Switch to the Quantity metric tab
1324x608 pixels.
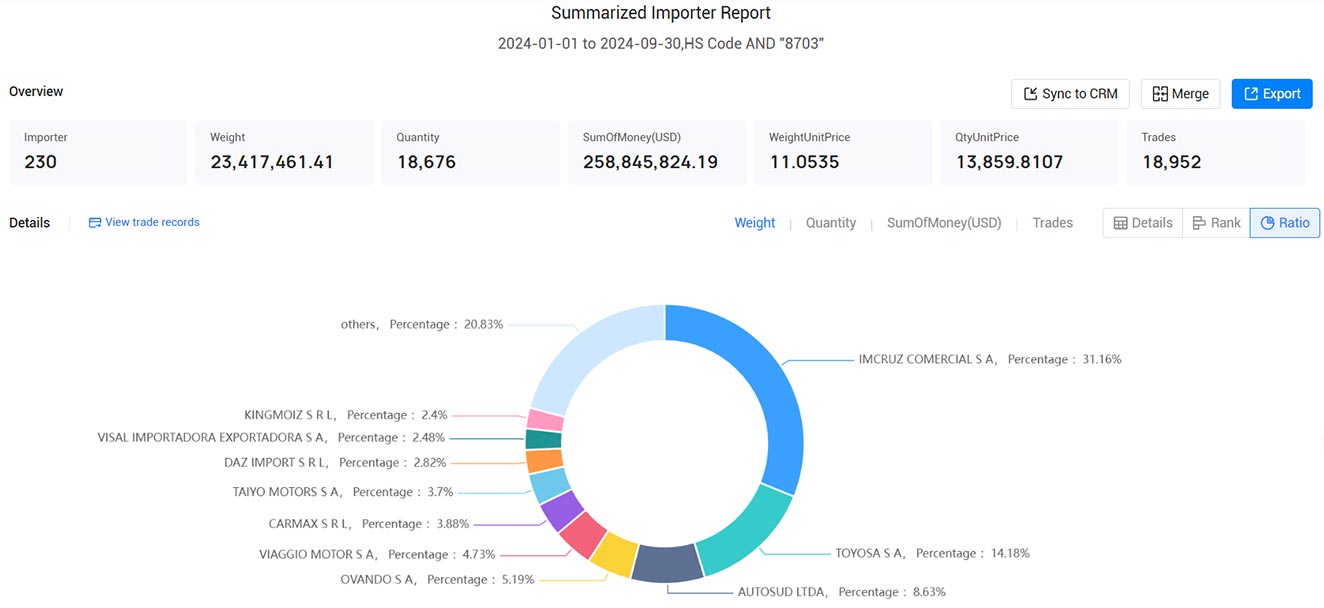[831, 223]
